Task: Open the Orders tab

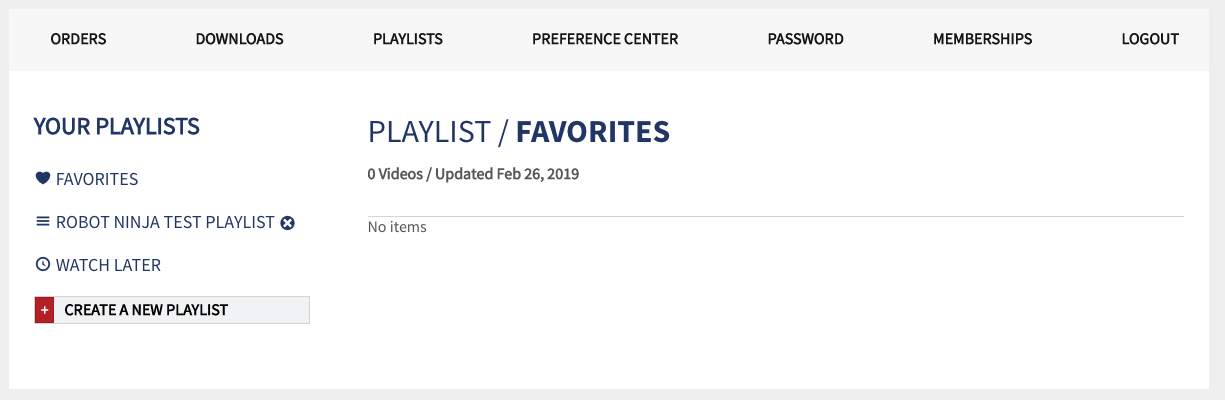Action: coord(78,39)
